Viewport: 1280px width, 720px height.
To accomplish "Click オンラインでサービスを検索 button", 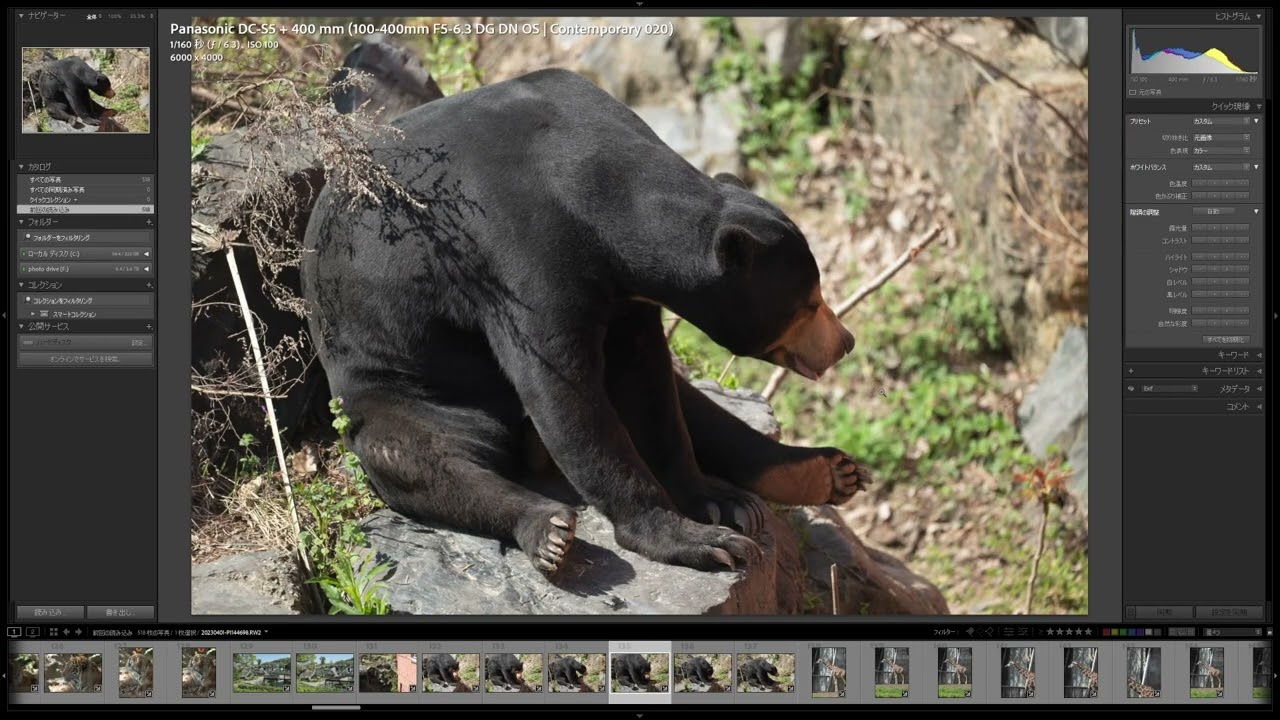I will pos(85,359).
